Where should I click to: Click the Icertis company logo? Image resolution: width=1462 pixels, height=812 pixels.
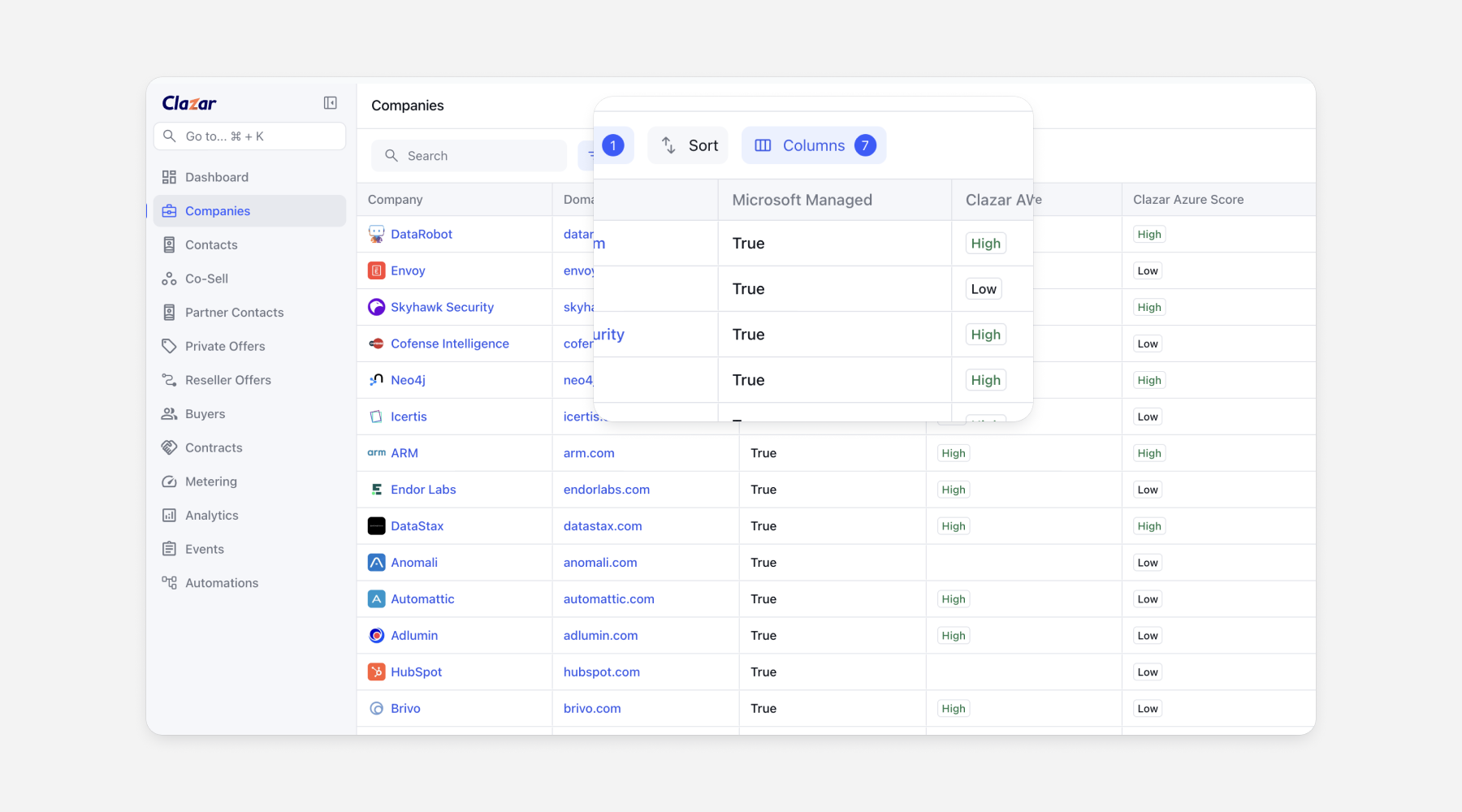pyautogui.click(x=377, y=417)
